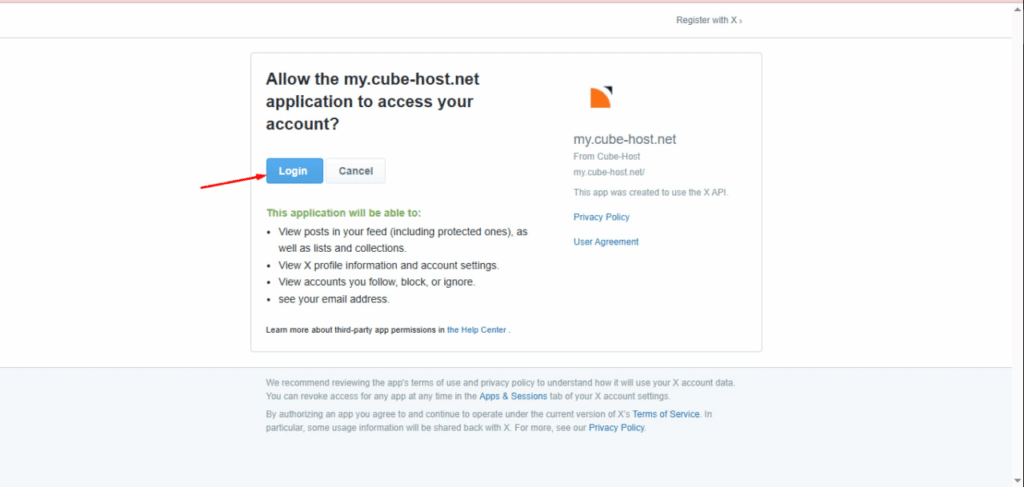Click the chevron beside Register with X

[741, 21]
